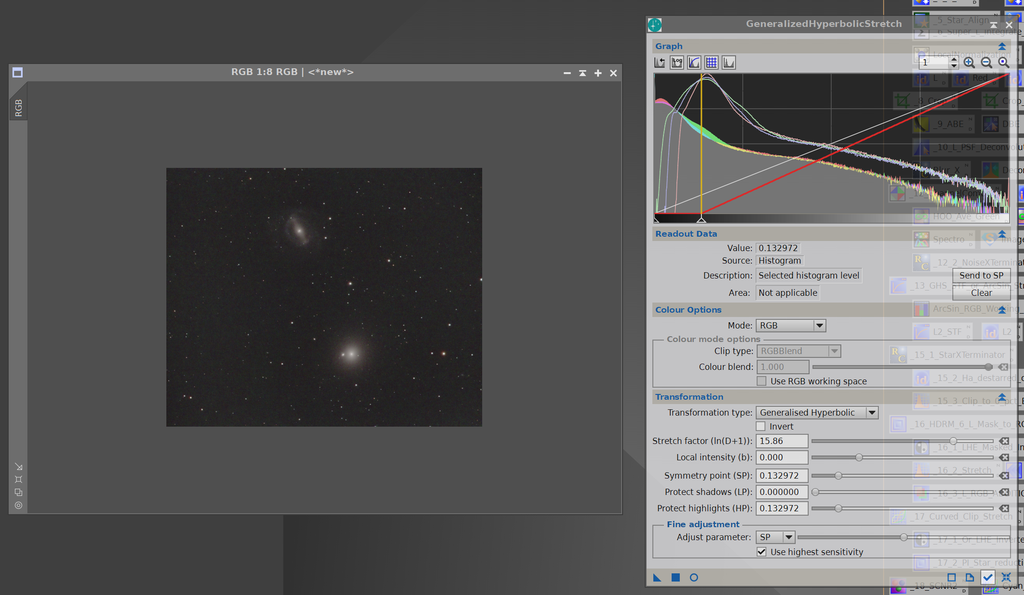Click the target circle icon in the image window sidebar

(18, 505)
